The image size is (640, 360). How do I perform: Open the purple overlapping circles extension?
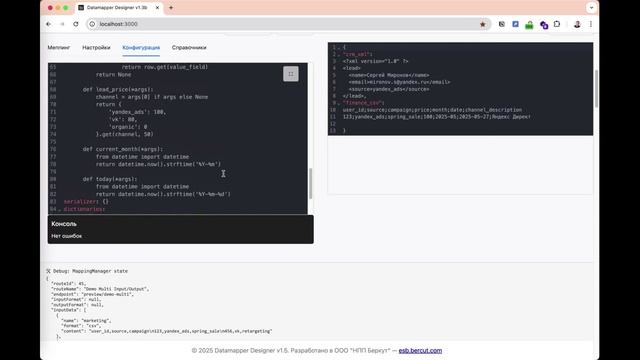point(544,25)
